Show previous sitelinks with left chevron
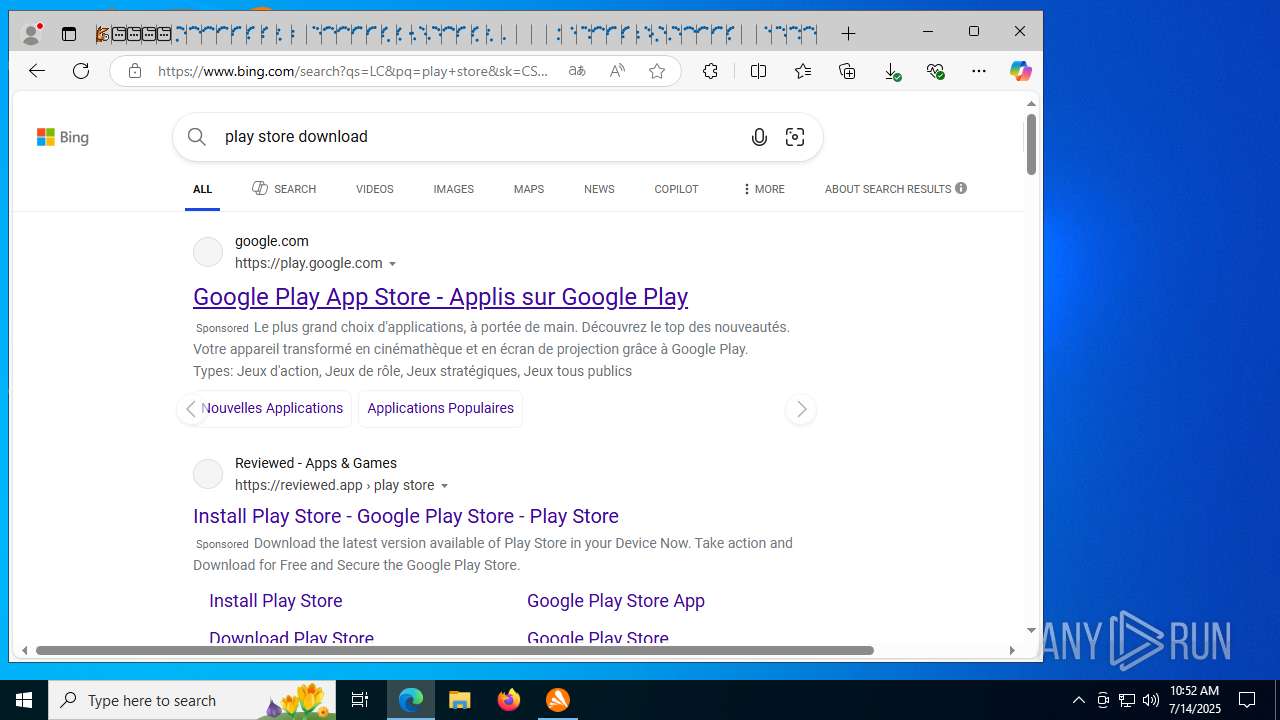Viewport: 1280px width, 720px height. pyautogui.click(x=191, y=409)
